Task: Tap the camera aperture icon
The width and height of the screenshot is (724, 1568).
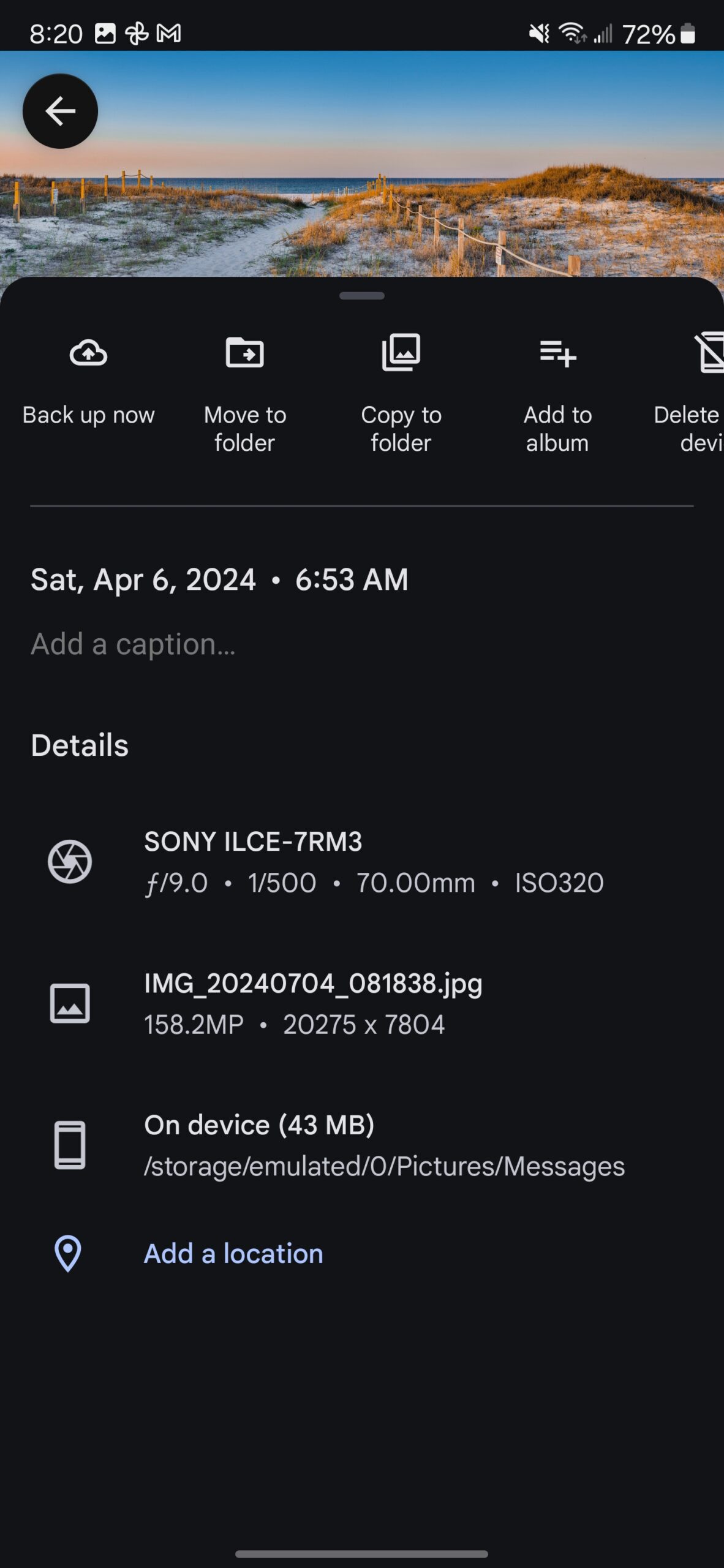Action: 70,861
